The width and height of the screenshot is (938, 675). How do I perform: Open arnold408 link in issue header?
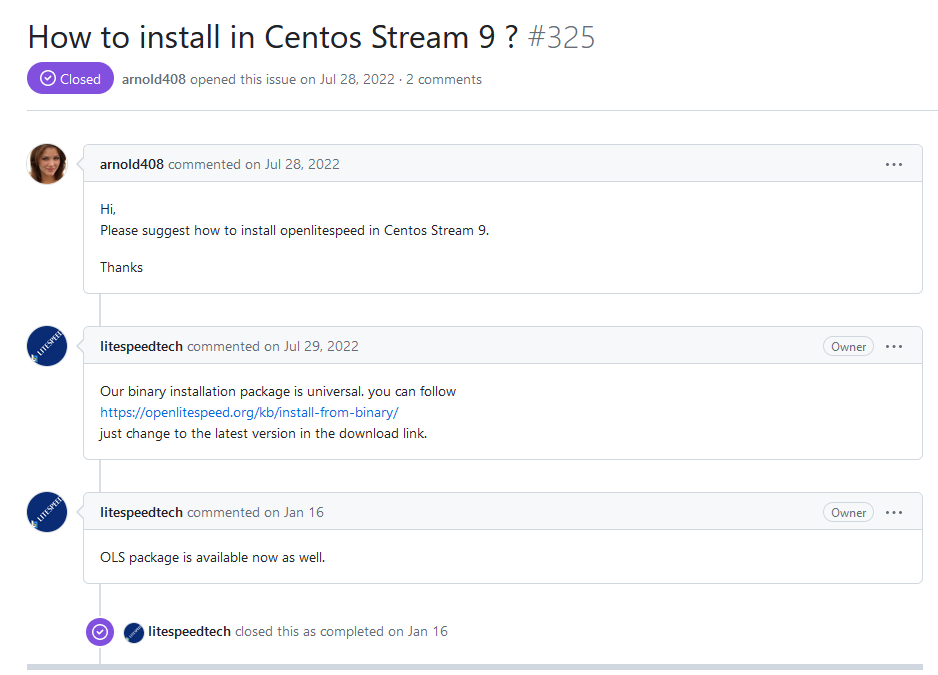154,80
